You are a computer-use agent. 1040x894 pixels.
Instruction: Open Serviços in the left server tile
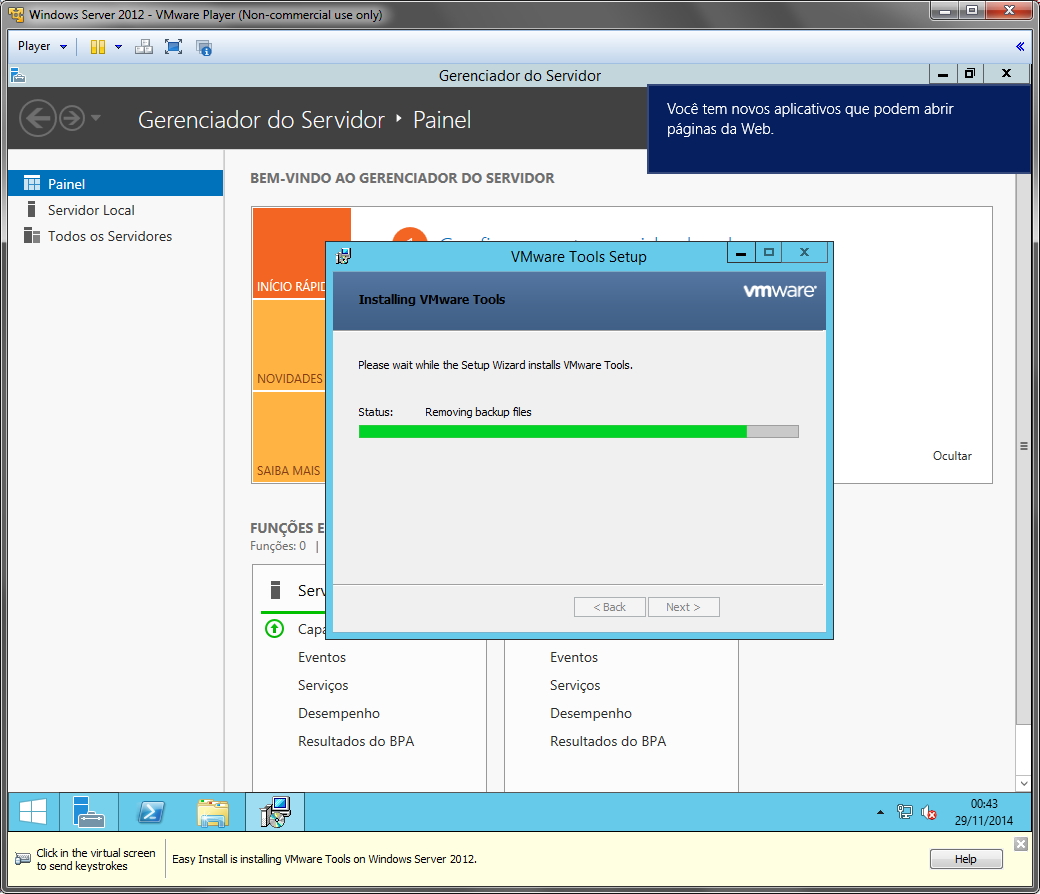(323, 685)
